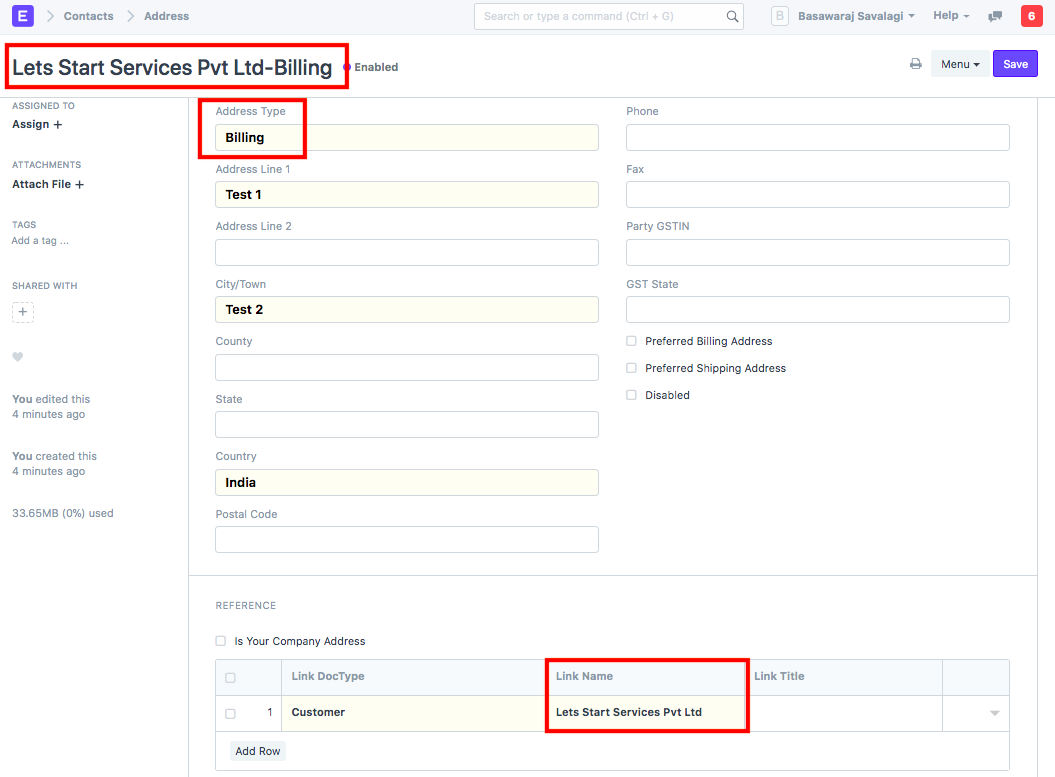The width and height of the screenshot is (1055, 777).
Task: Click the search magnifier icon
Action: (732, 16)
